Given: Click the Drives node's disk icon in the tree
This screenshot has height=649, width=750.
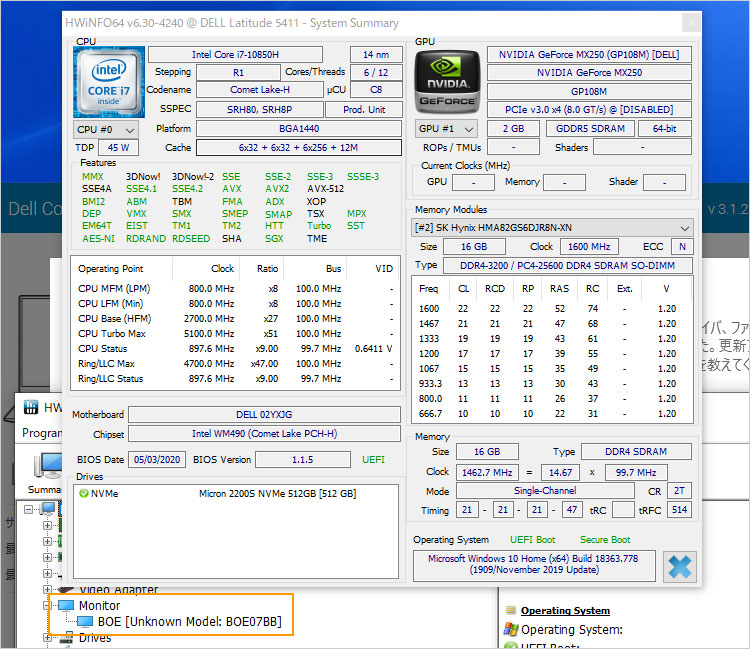Looking at the screenshot, I should (68, 637).
